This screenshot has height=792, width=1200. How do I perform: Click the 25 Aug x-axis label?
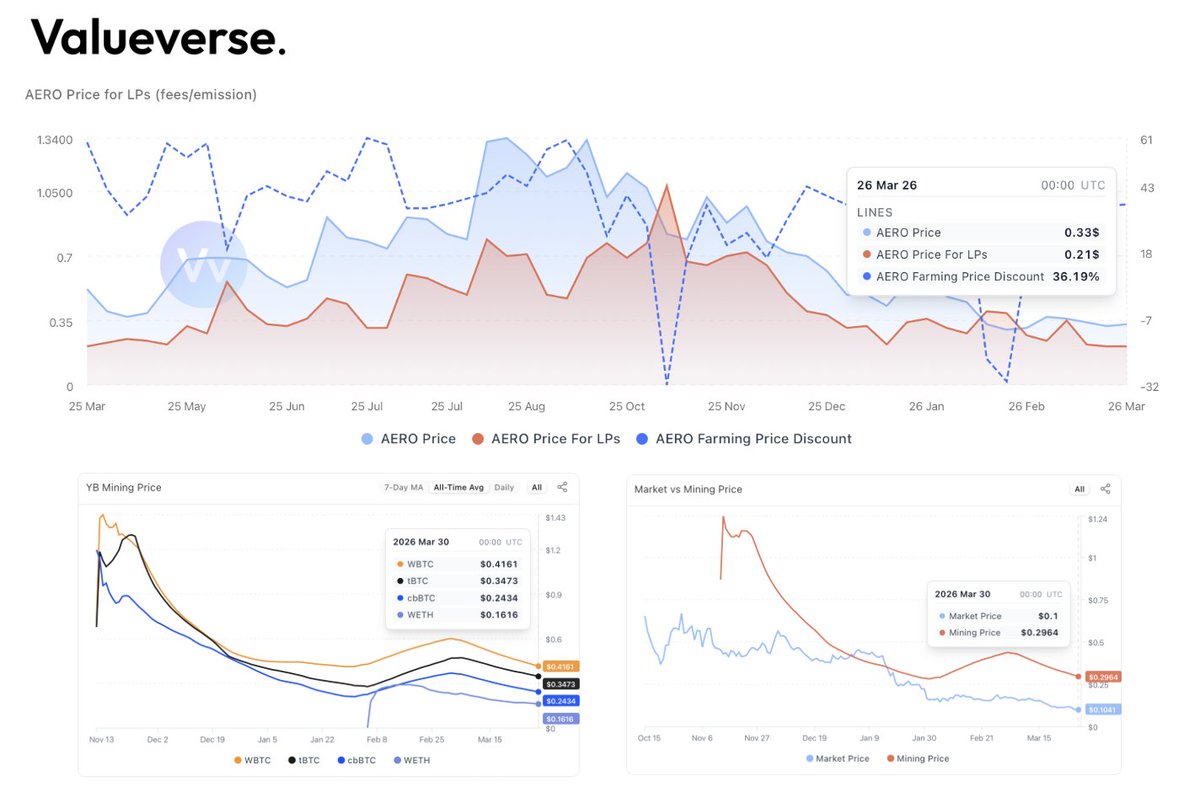tap(527, 407)
